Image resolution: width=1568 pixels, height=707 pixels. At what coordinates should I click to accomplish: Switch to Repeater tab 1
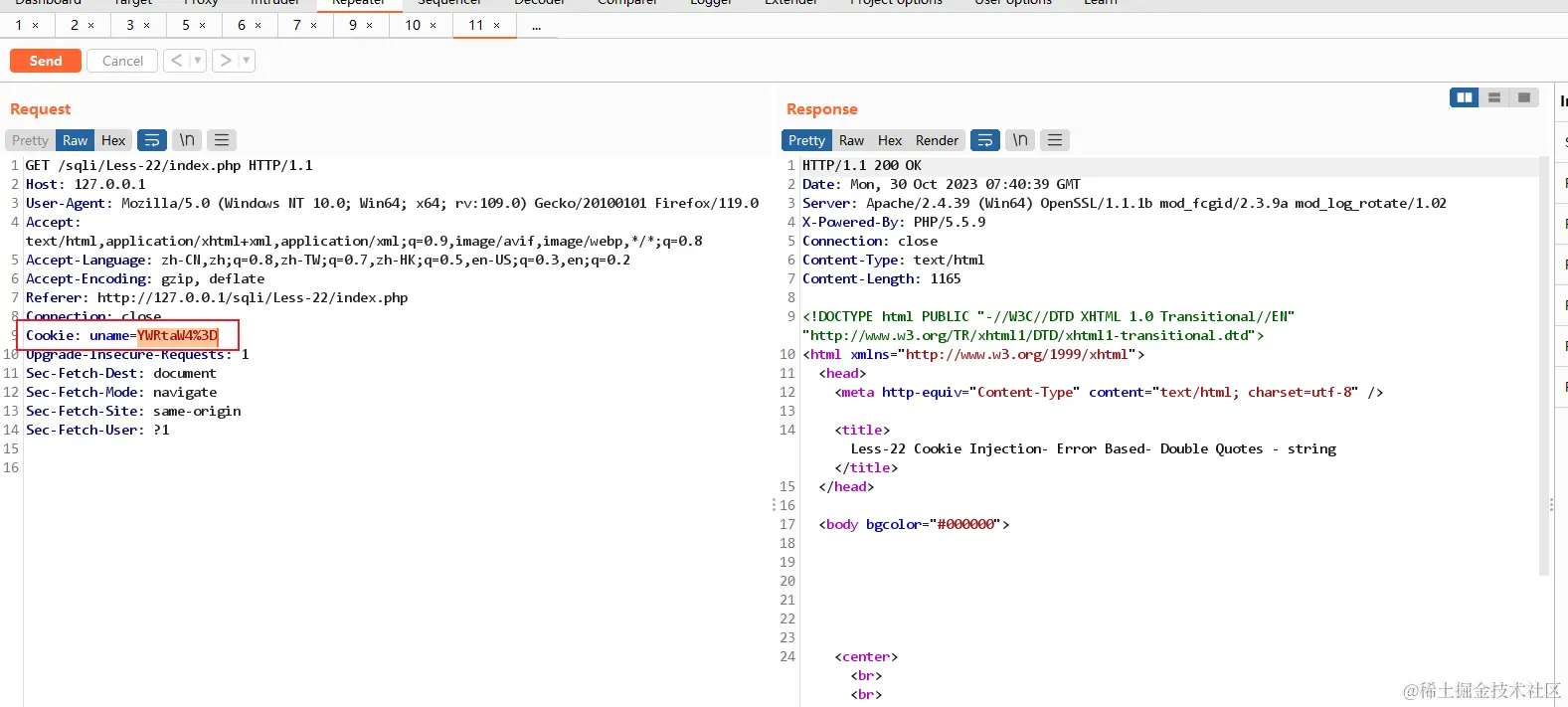(18, 25)
